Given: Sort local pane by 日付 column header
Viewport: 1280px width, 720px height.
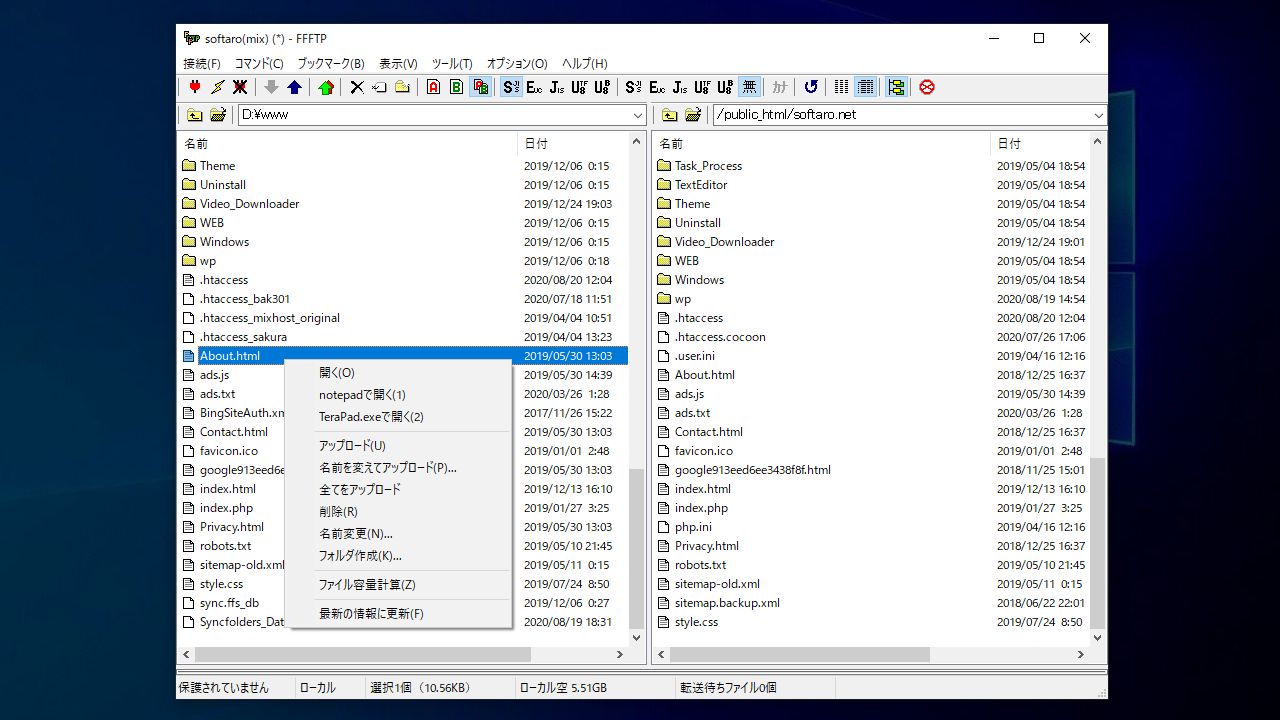Looking at the screenshot, I should pyautogui.click(x=574, y=144).
